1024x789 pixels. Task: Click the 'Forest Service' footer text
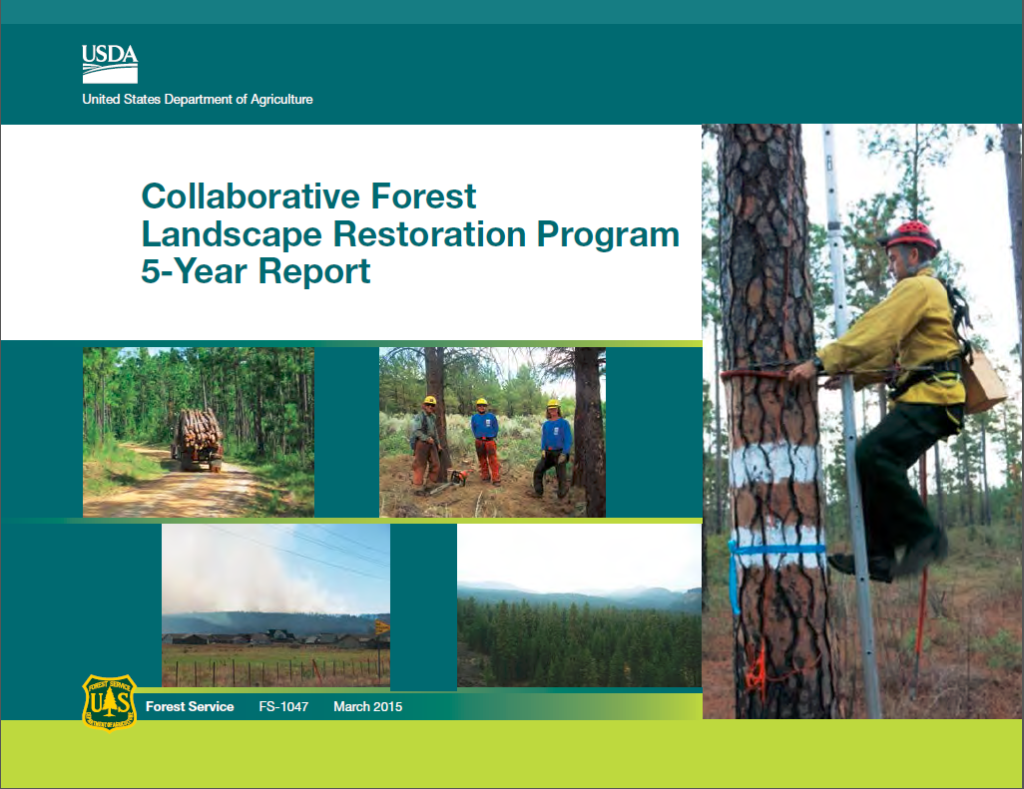189,707
